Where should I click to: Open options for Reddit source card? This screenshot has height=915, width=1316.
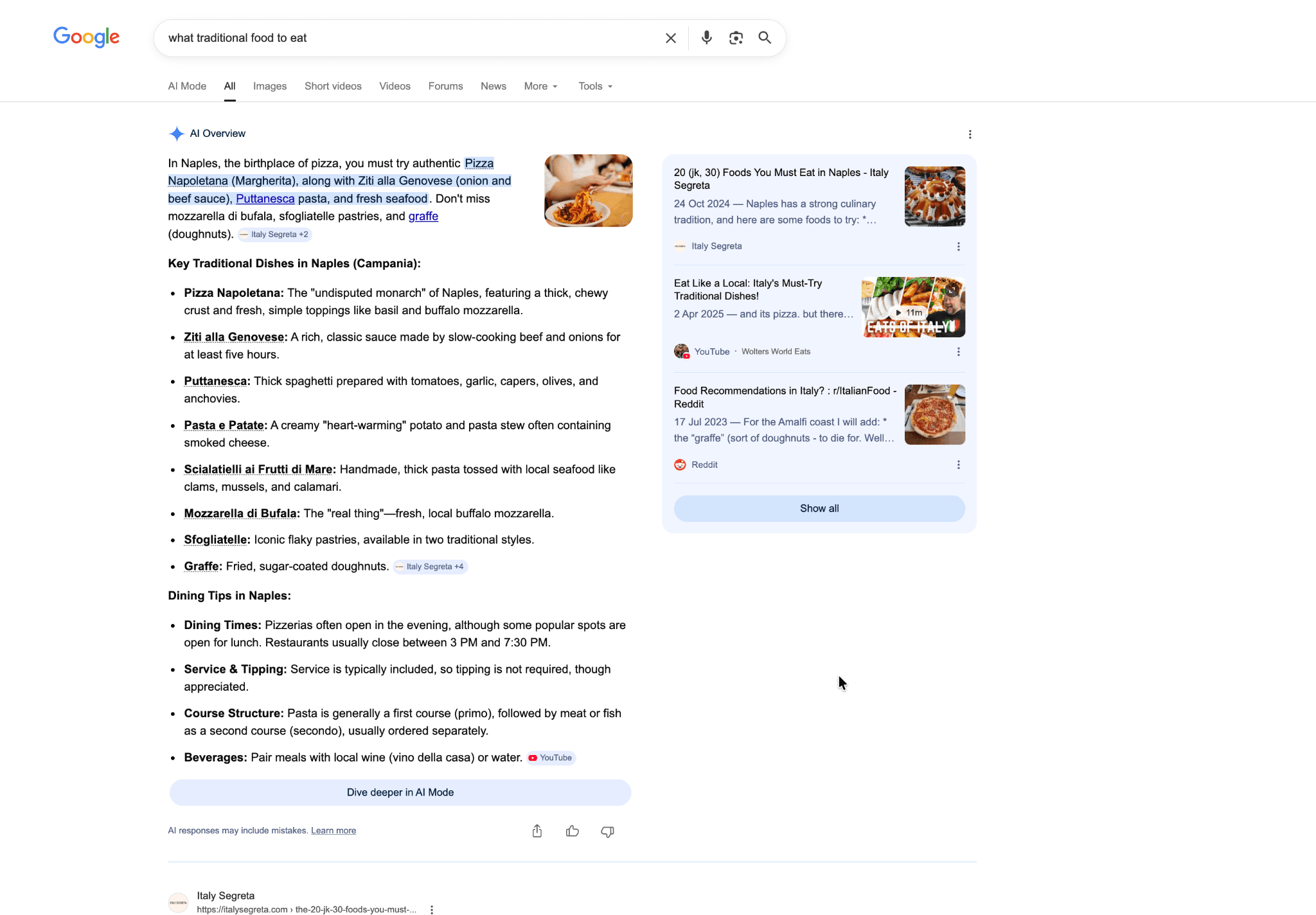coord(958,465)
